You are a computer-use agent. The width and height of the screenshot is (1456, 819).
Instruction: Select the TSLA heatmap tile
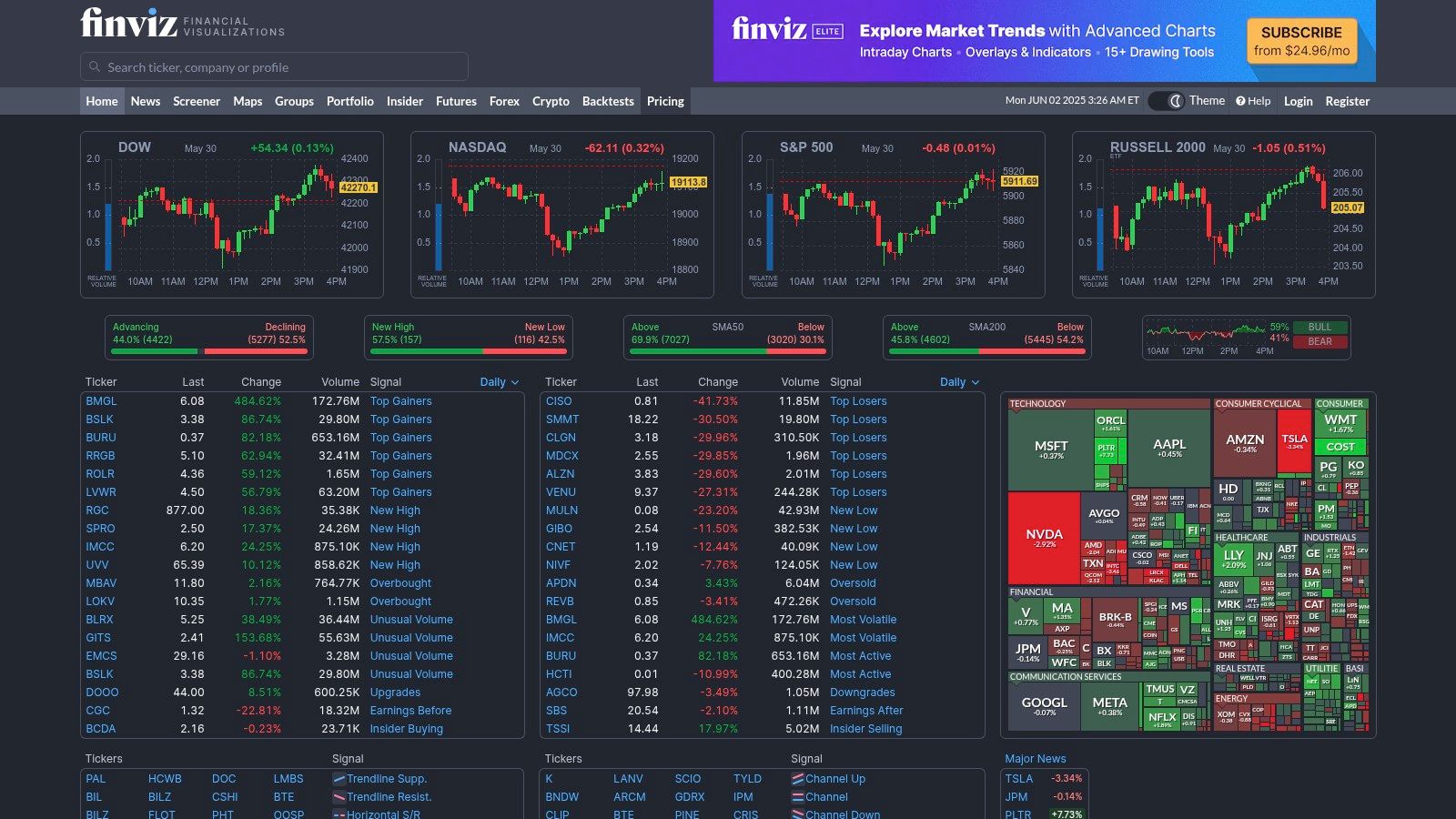pos(1294,441)
